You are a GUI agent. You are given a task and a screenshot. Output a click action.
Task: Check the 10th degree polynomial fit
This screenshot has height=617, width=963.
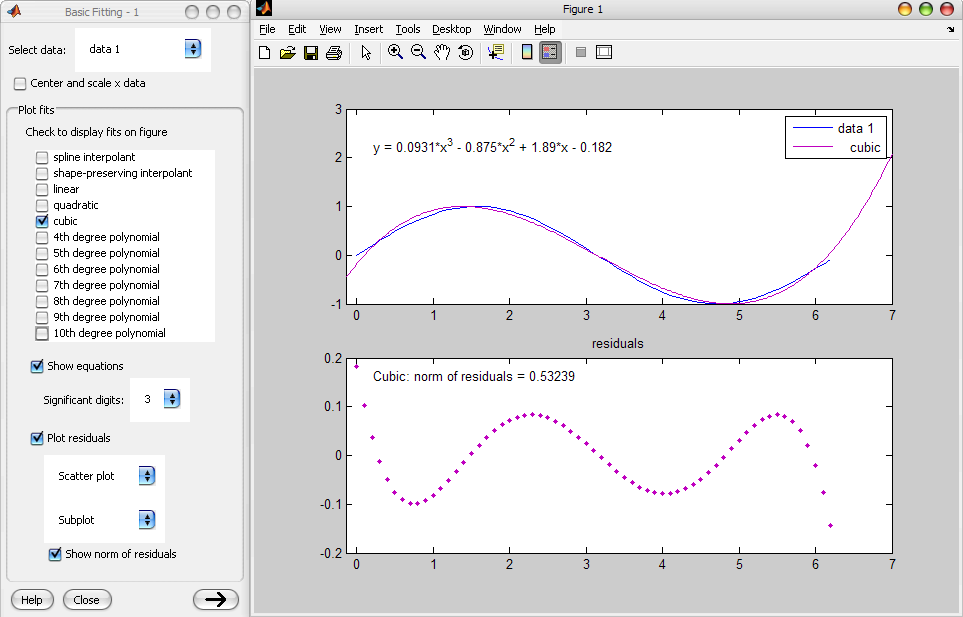42,333
